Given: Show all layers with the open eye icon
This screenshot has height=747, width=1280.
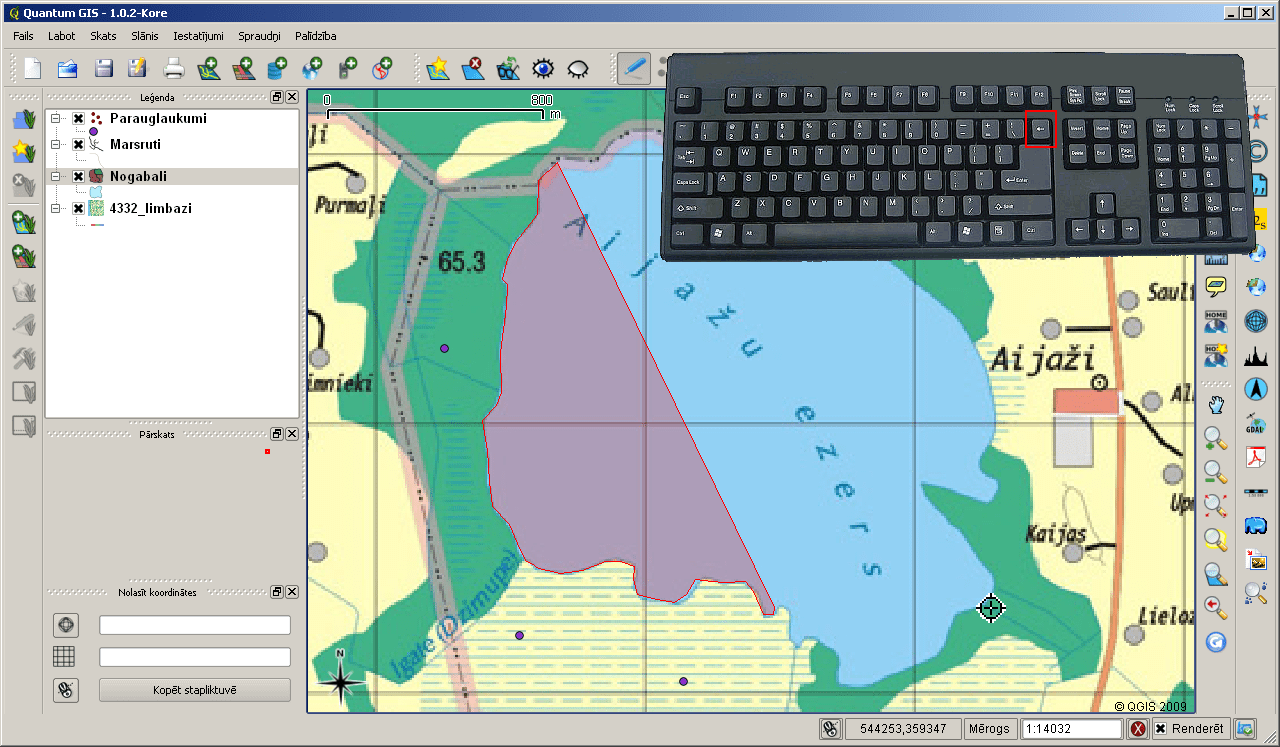Looking at the screenshot, I should pyautogui.click(x=543, y=68).
